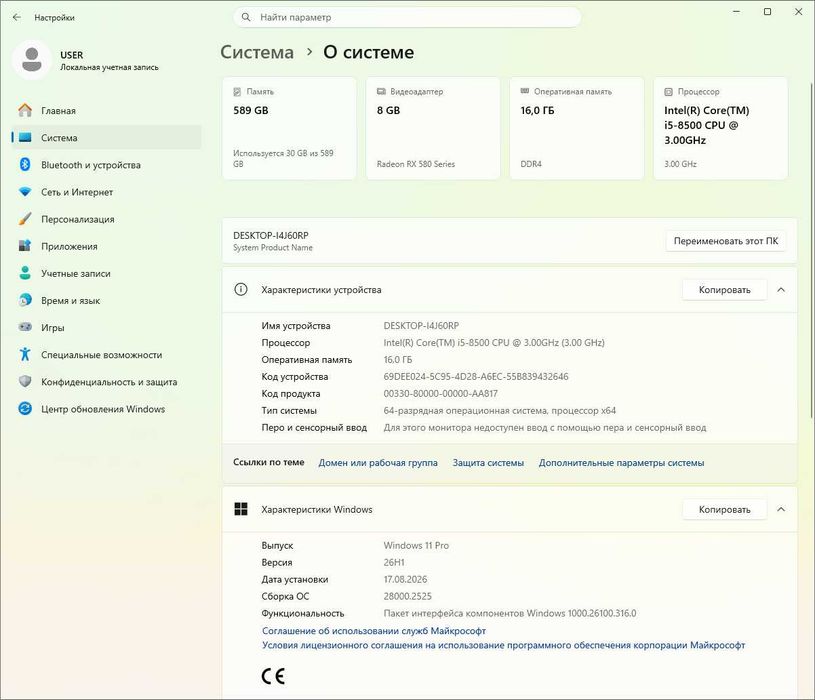
Task: Open Соглашение об использовании служб Майкрософт link
Action: 374,630
